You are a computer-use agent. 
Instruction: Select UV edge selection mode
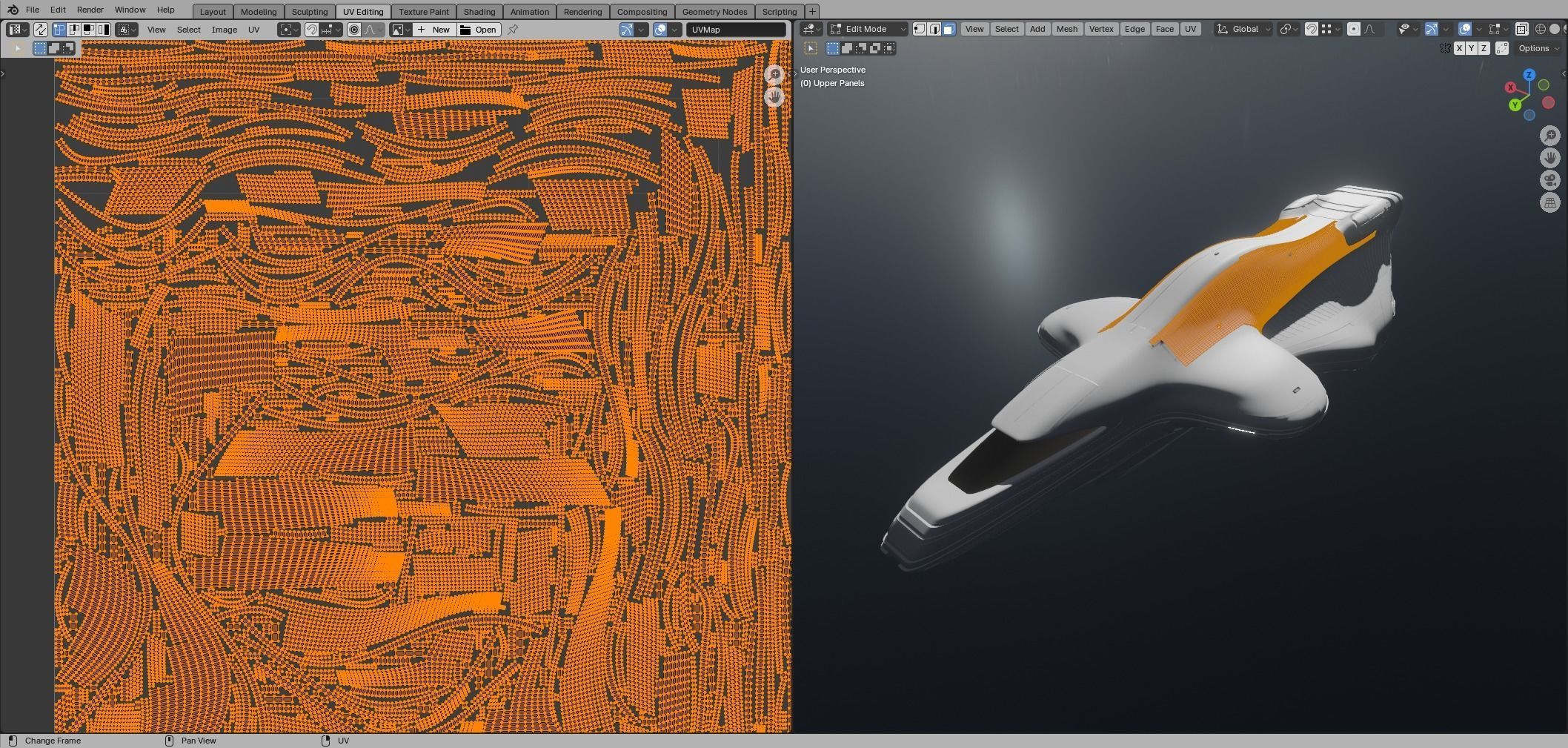pyautogui.click(x=74, y=30)
